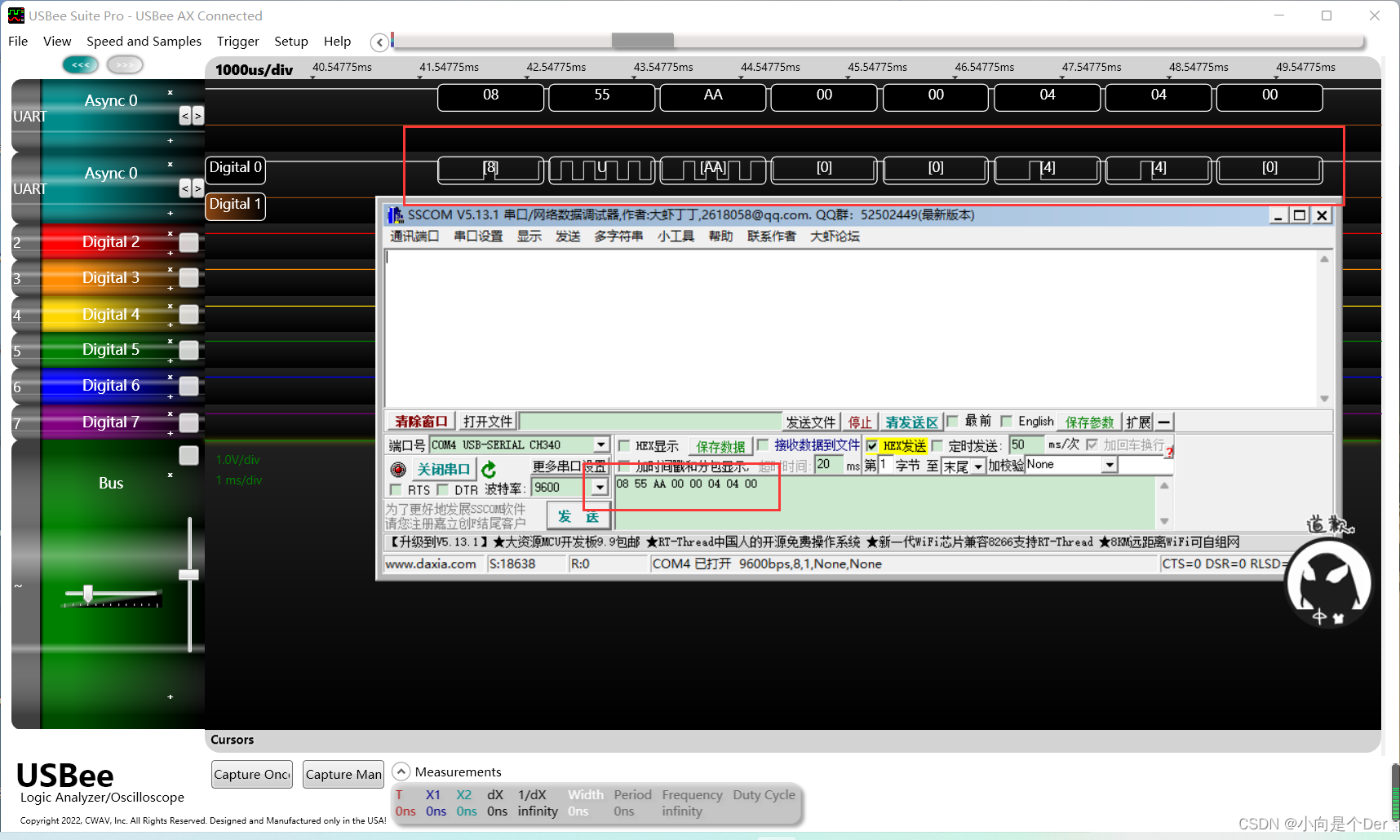Click the < arrow on second Async 0 UART row
The height and width of the screenshot is (840, 1400).
tap(185, 188)
